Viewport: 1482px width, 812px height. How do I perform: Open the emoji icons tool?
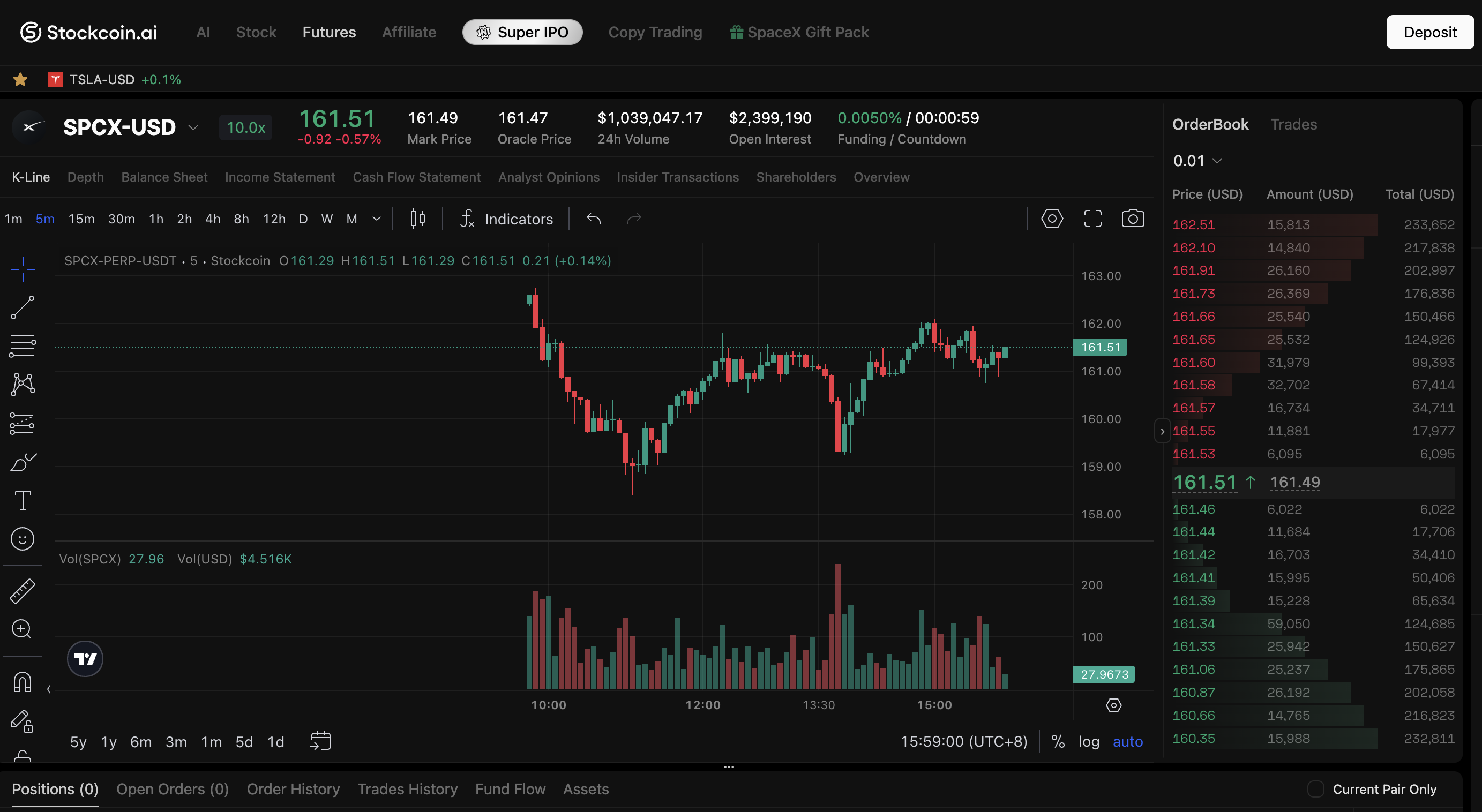[23, 539]
